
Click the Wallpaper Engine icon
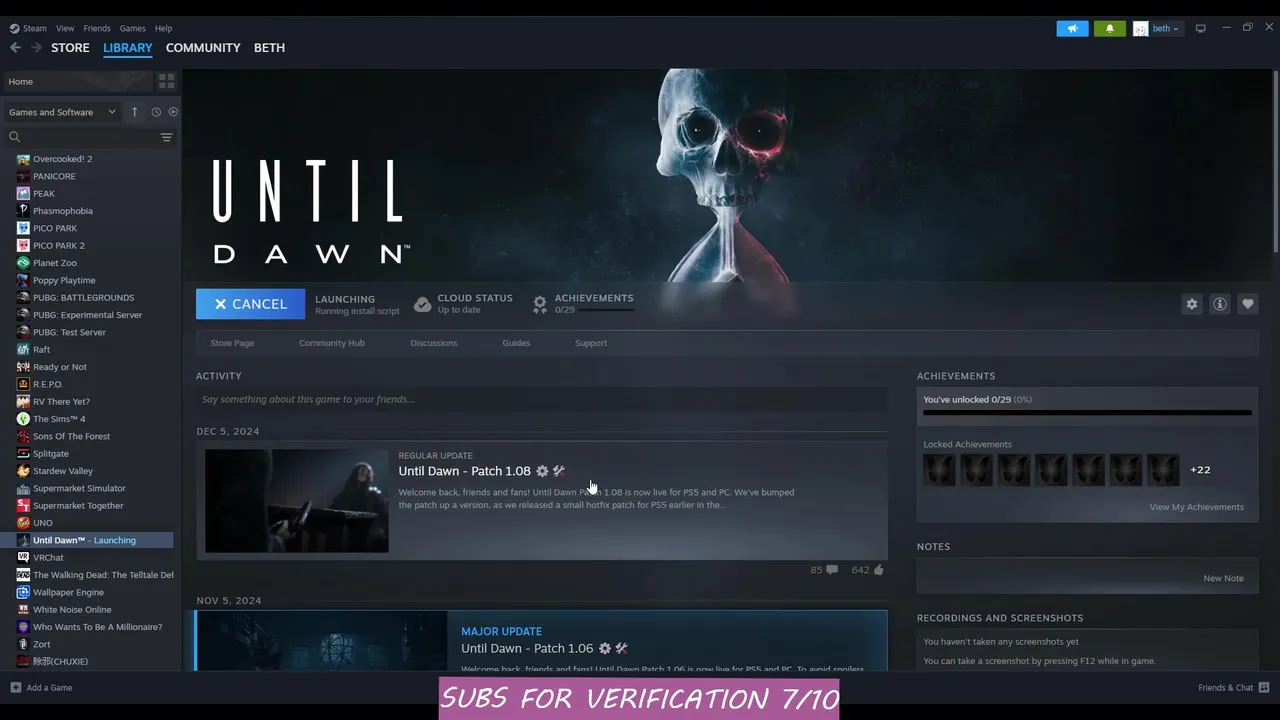(23, 592)
